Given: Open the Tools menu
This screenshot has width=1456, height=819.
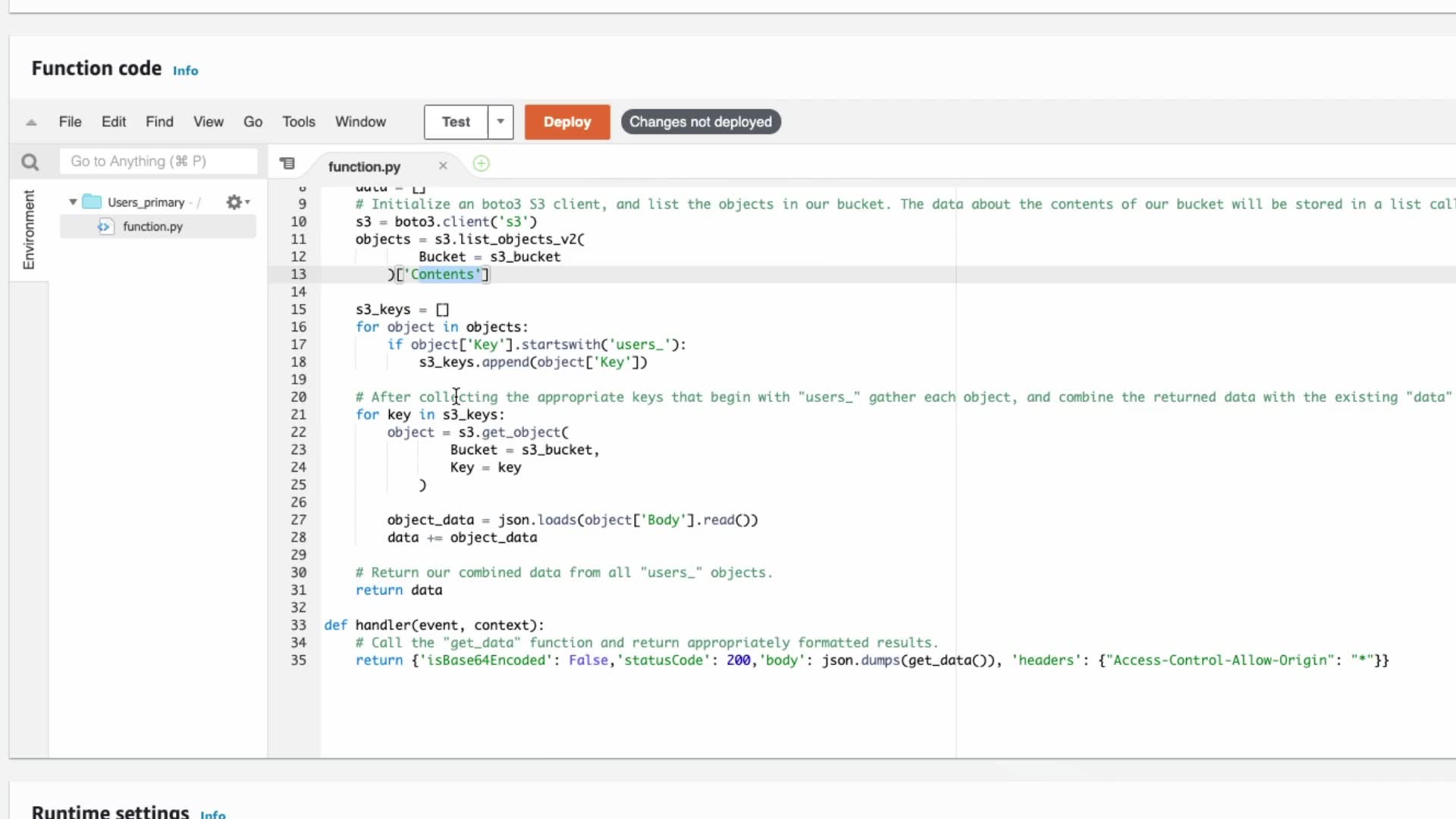Looking at the screenshot, I should point(298,122).
